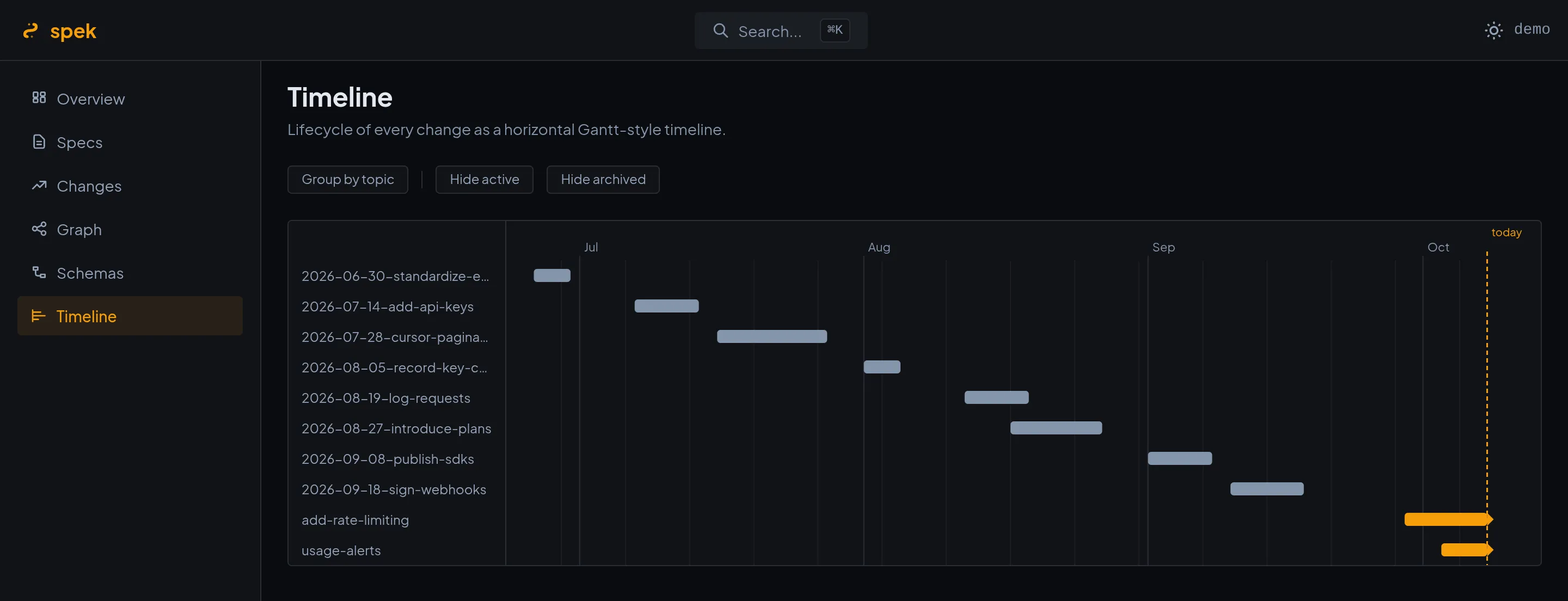The image size is (1568, 601).
Task: Select the orange usage-alerts bar
Action: (x=1466, y=549)
